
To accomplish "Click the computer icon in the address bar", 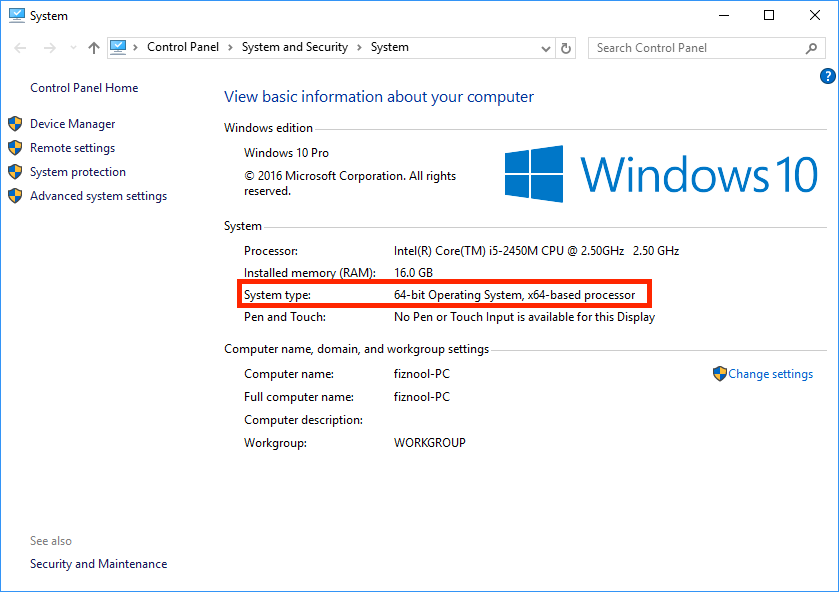I will click(120, 47).
